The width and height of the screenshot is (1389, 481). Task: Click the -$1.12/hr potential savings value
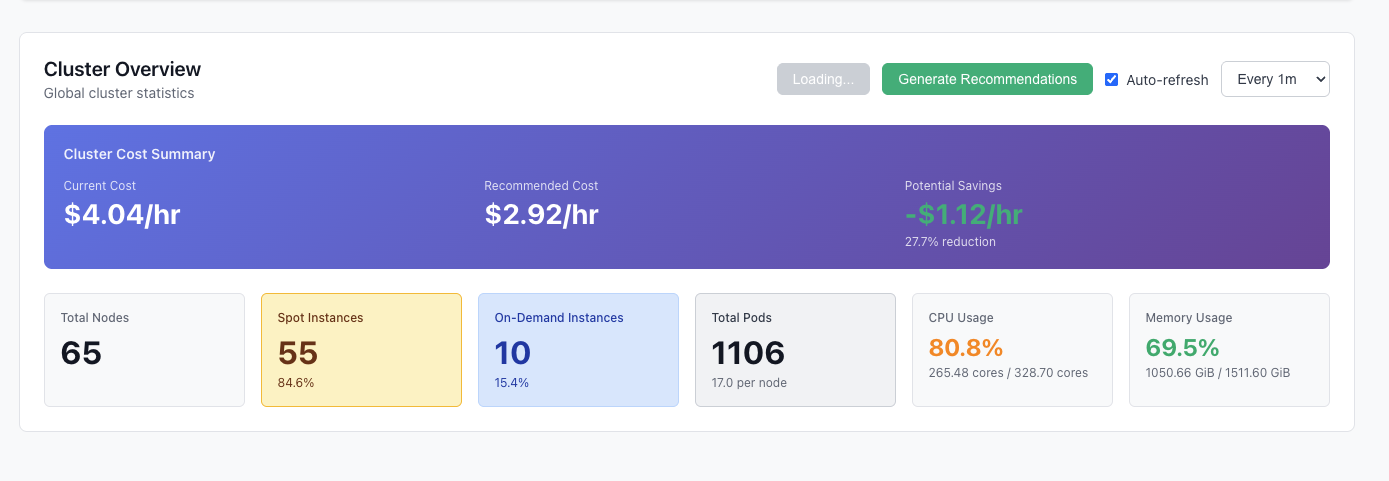point(963,214)
